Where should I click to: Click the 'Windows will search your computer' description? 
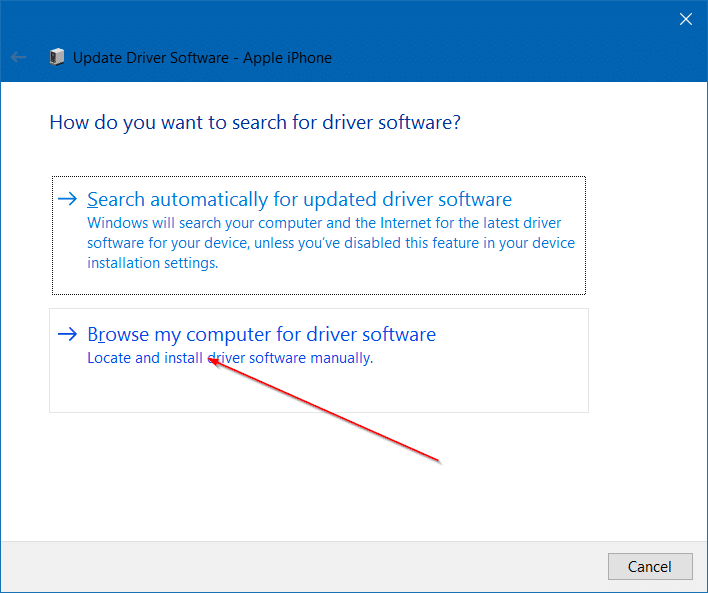click(x=331, y=243)
